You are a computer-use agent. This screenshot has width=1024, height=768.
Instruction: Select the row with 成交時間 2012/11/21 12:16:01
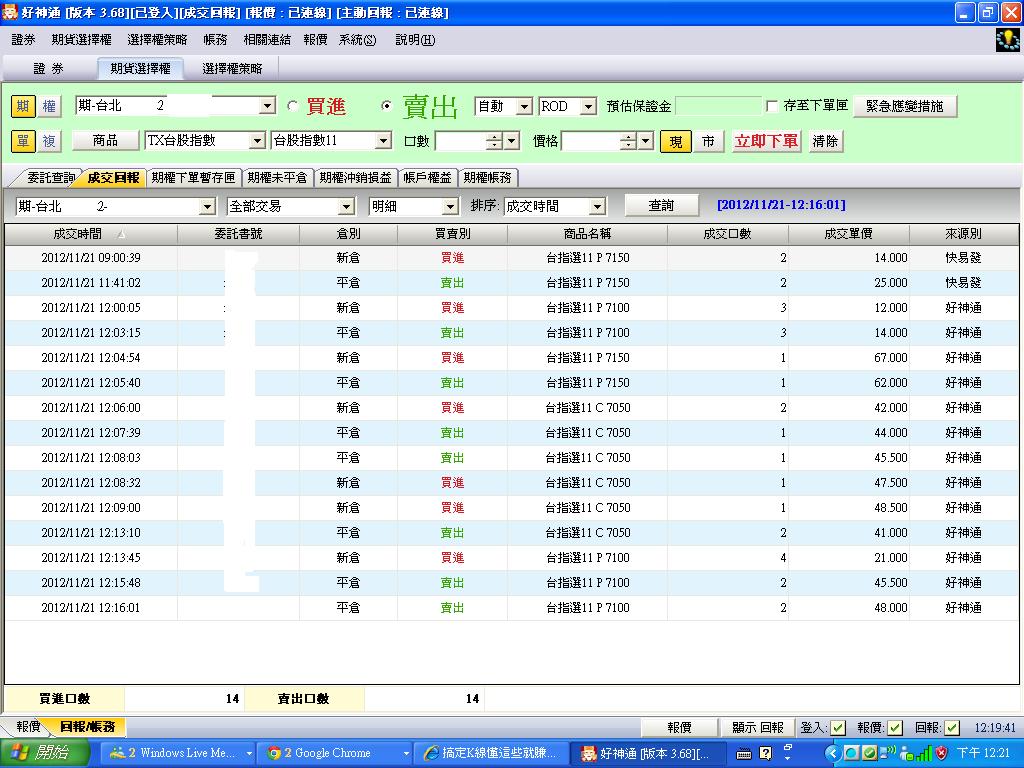coord(511,608)
